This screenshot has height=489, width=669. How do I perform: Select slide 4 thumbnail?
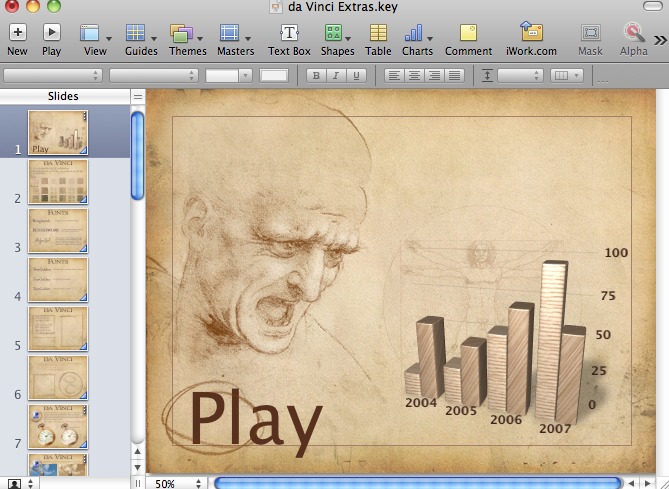(x=58, y=280)
